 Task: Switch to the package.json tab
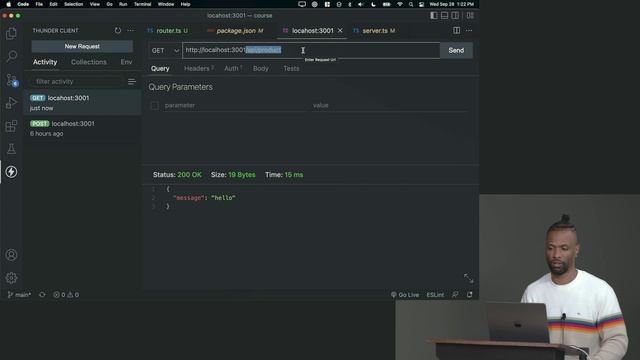(x=235, y=31)
